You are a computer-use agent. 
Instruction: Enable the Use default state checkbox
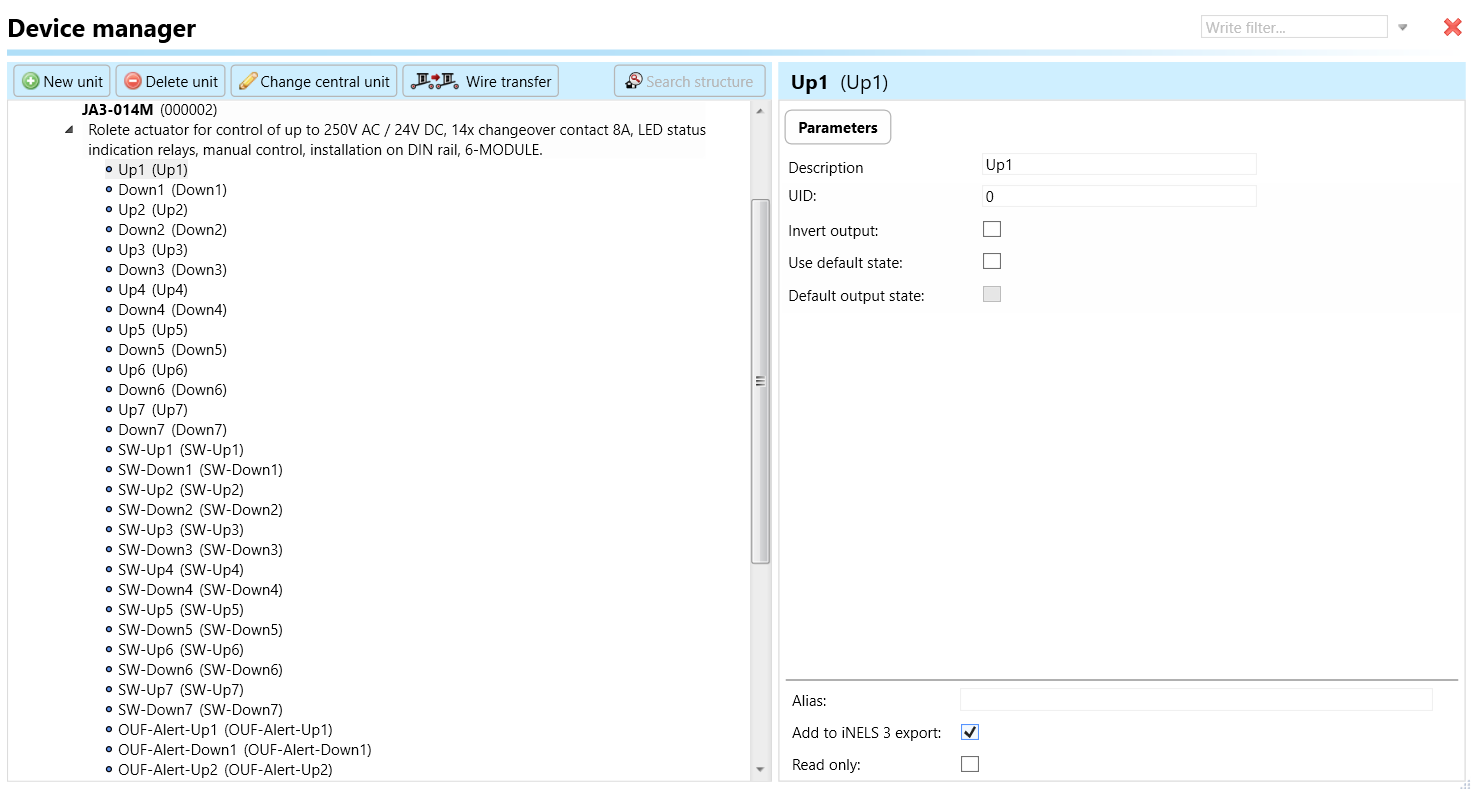tap(992, 261)
